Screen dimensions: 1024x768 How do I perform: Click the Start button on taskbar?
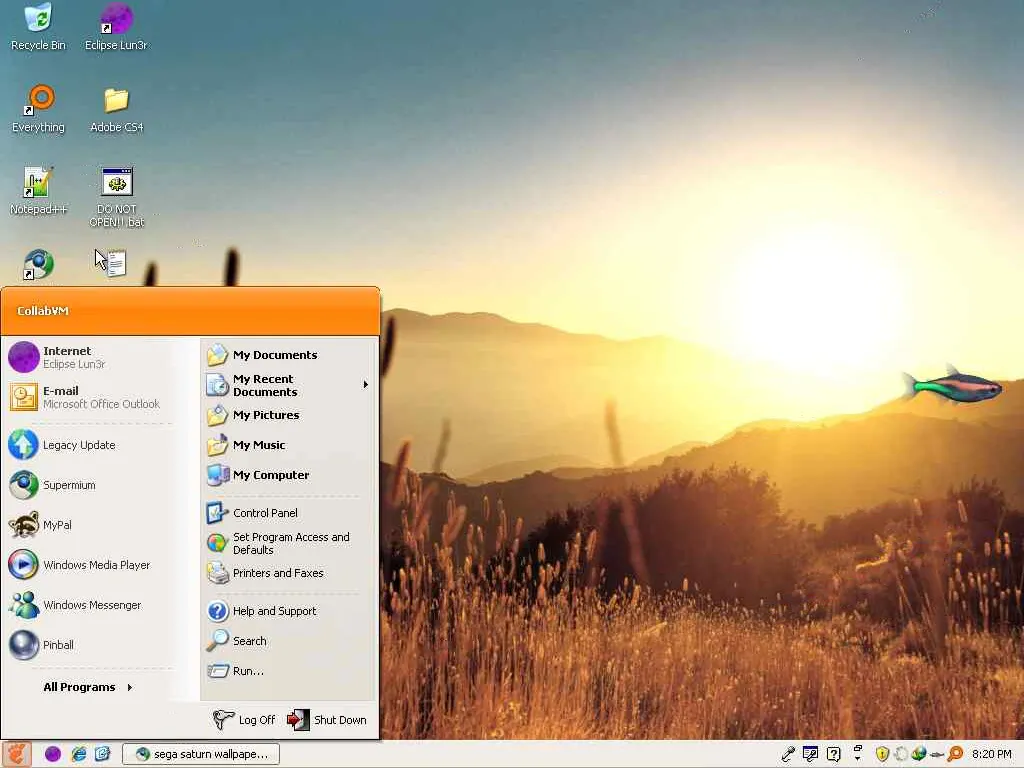16,754
